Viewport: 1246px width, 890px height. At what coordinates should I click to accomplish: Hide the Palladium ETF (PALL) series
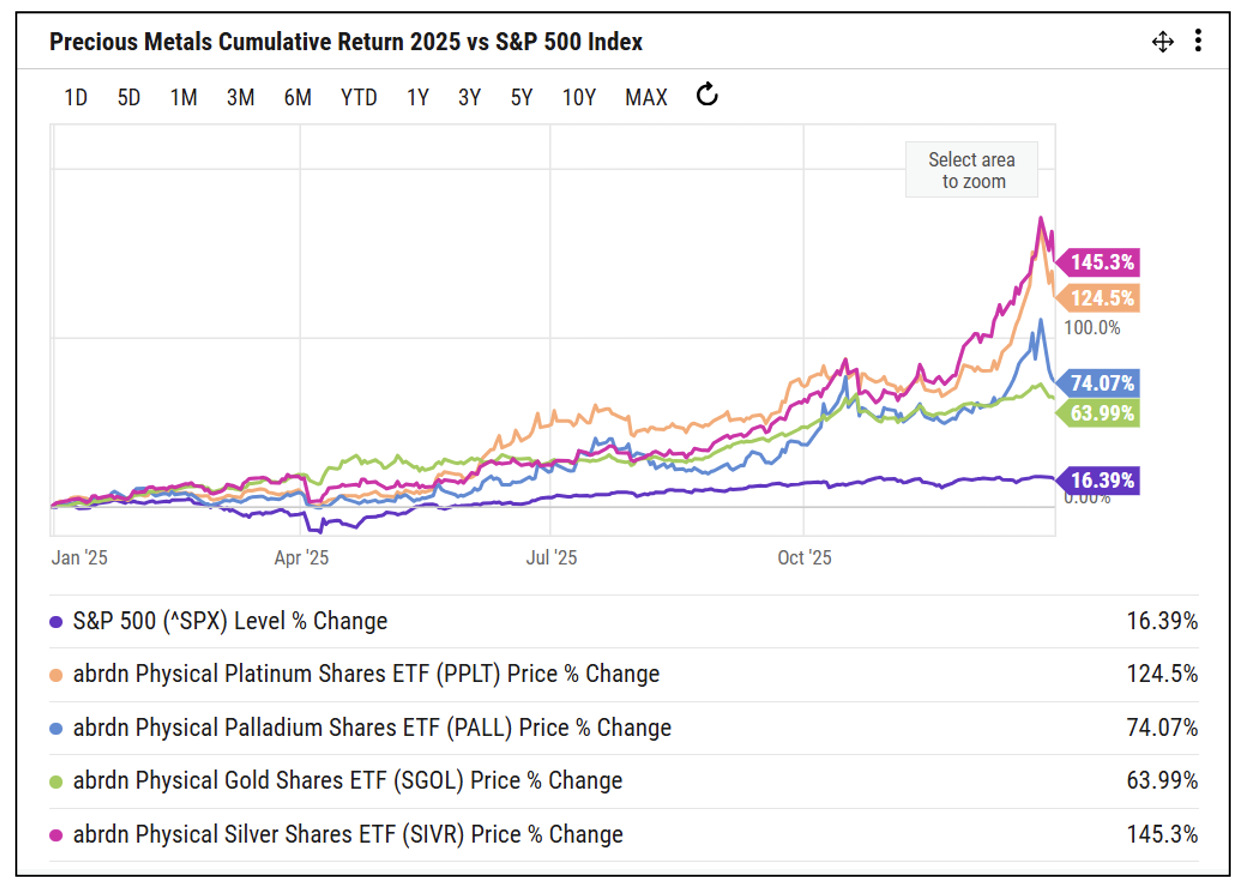372,728
